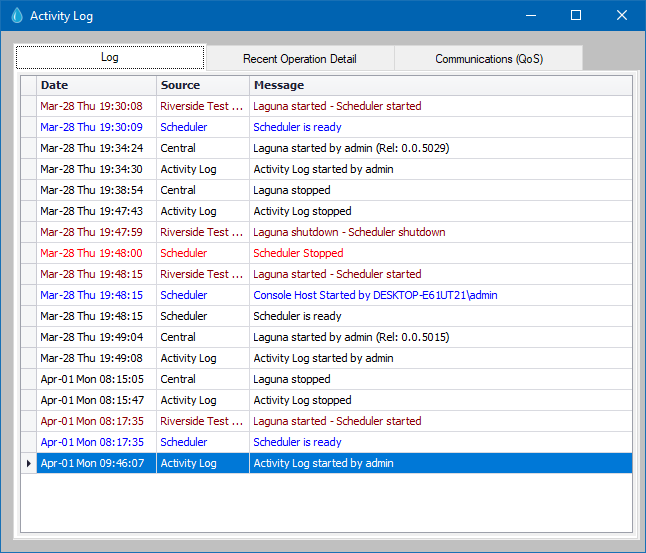Image resolution: width=646 pixels, height=553 pixels.
Task: Maximize the Activity Log window
Action: coord(576,16)
